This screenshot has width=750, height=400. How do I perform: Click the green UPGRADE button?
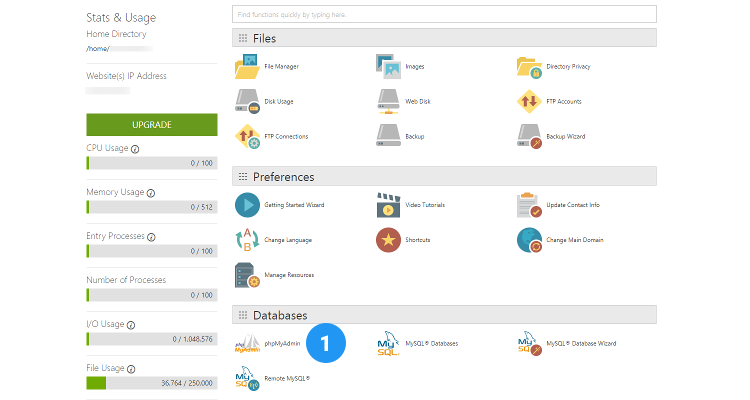tap(152, 125)
